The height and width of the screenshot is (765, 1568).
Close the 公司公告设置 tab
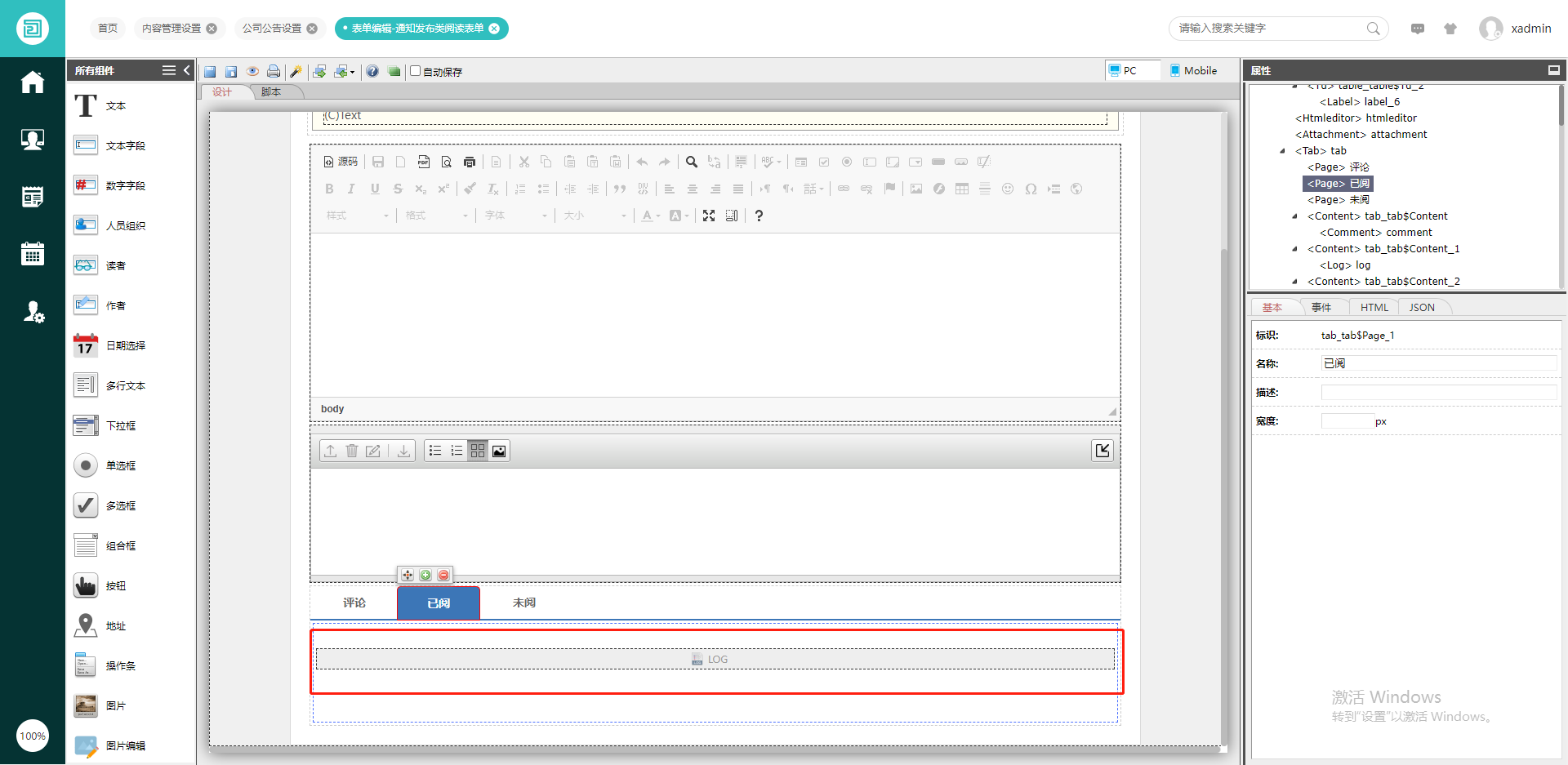312,29
